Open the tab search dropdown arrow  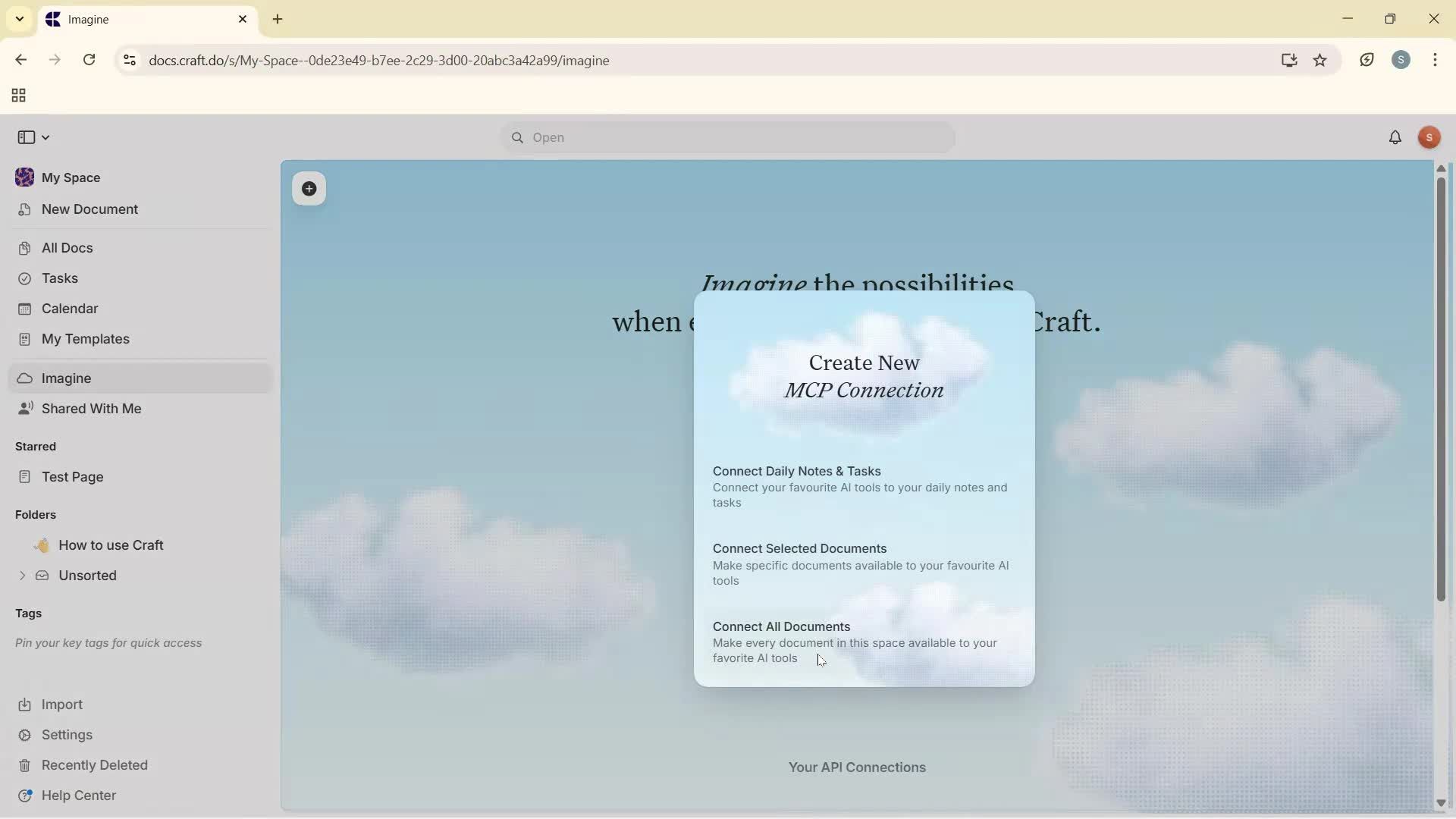(x=20, y=19)
